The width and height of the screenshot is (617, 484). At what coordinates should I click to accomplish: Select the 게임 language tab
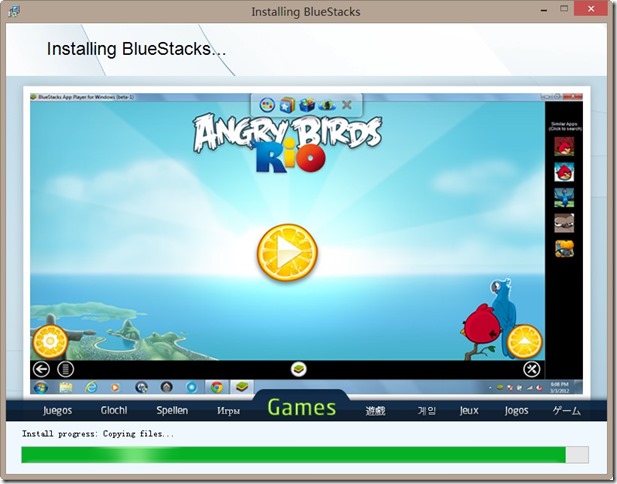click(427, 411)
